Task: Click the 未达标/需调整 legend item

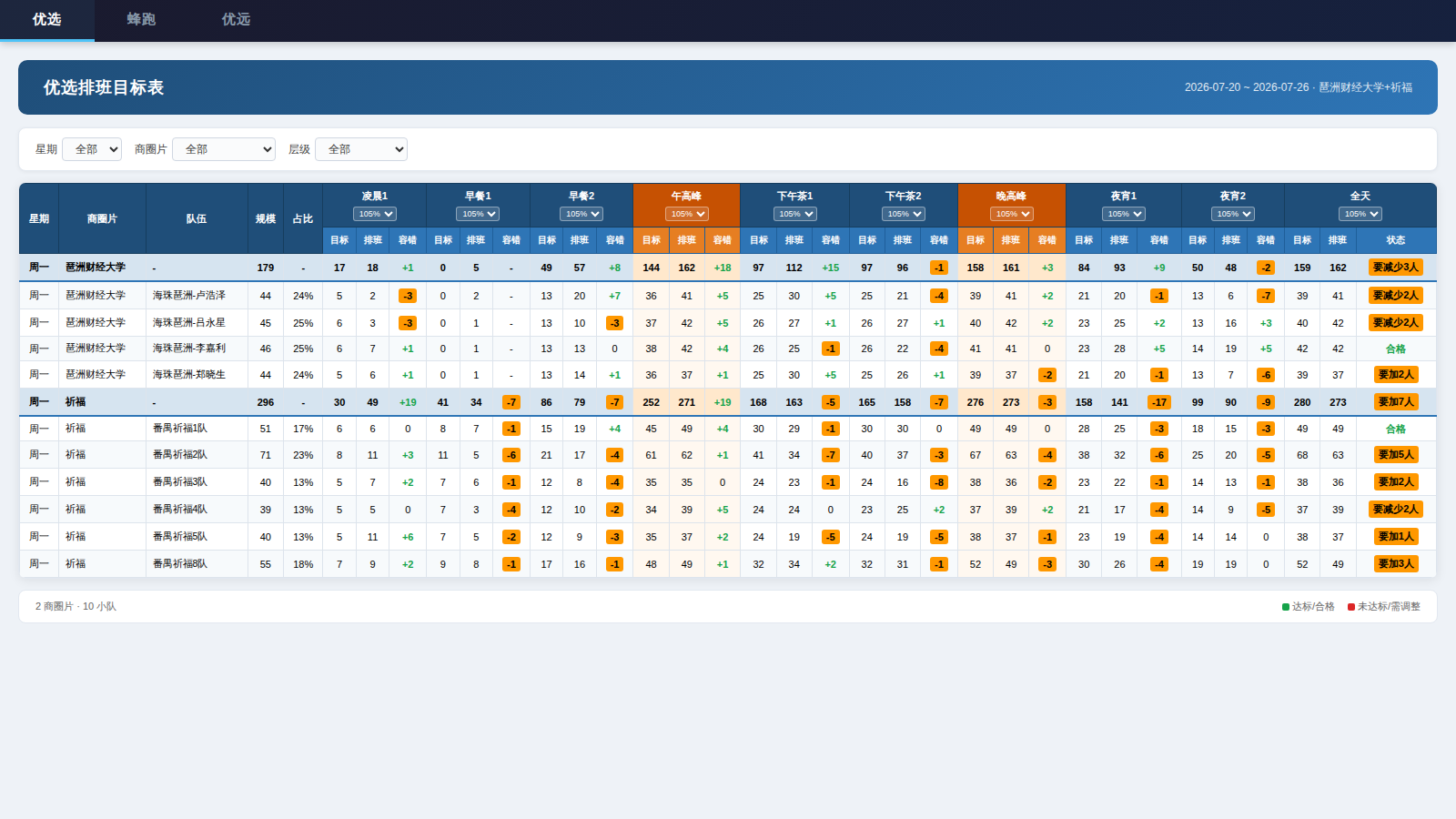Action: click(x=1384, y=607)
